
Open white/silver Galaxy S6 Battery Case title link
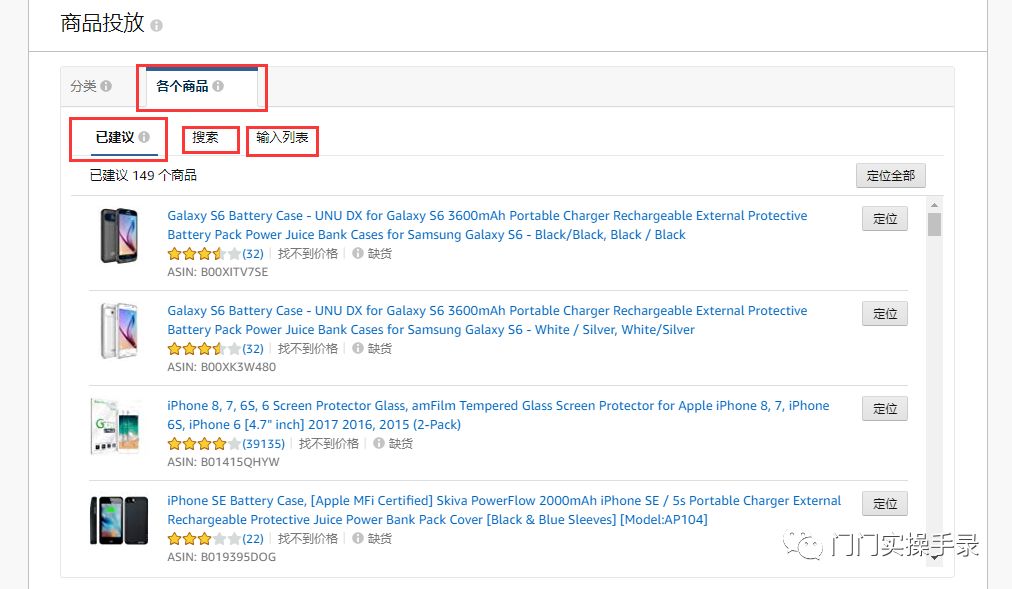coord(487,320)
